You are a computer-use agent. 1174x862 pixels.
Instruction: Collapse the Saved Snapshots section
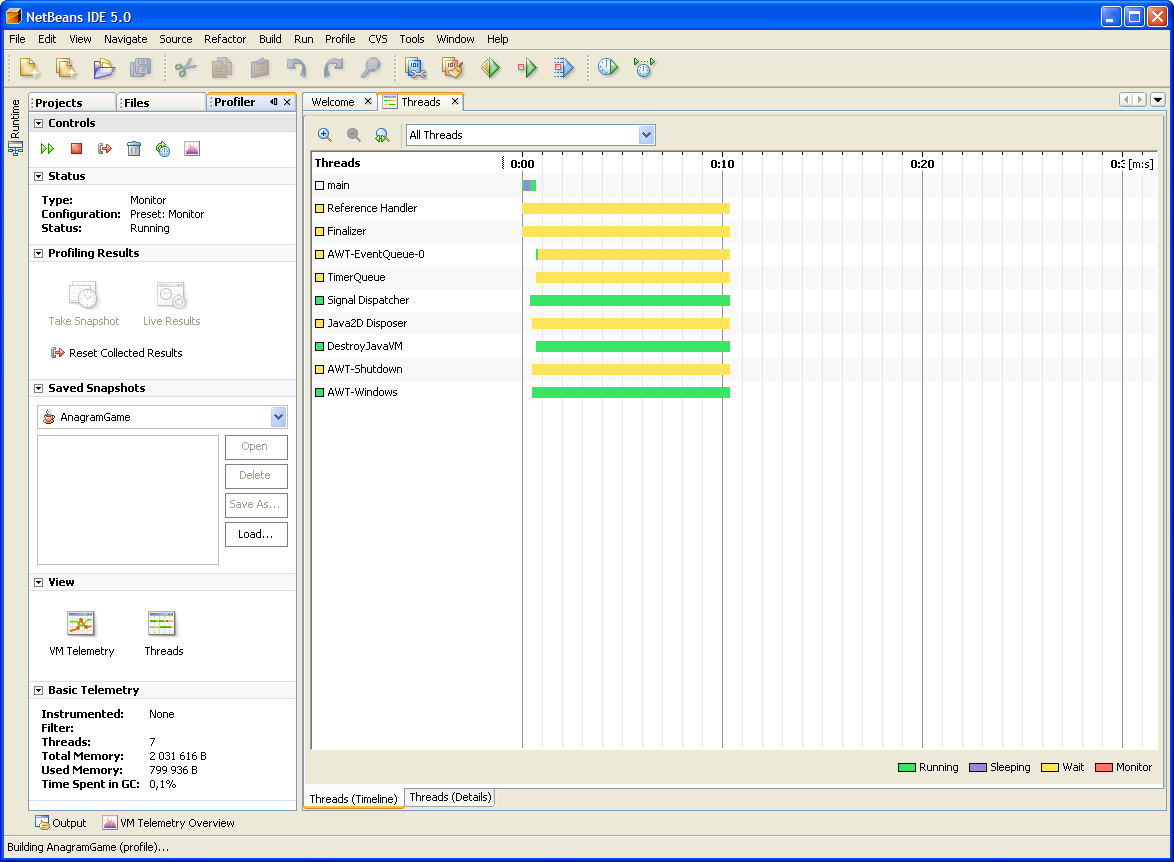pyautogui.click(x=38, y=389)
